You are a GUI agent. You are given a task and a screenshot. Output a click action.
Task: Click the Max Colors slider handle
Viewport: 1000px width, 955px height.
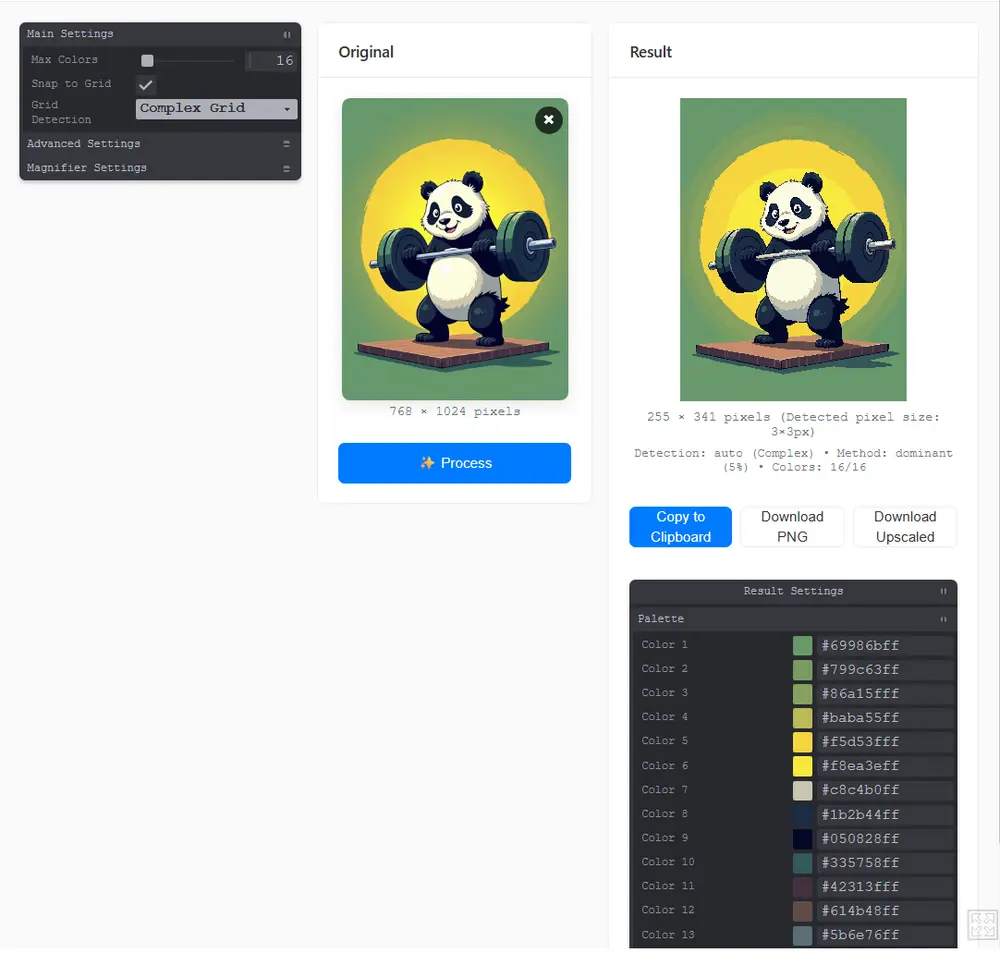(147, 61)
